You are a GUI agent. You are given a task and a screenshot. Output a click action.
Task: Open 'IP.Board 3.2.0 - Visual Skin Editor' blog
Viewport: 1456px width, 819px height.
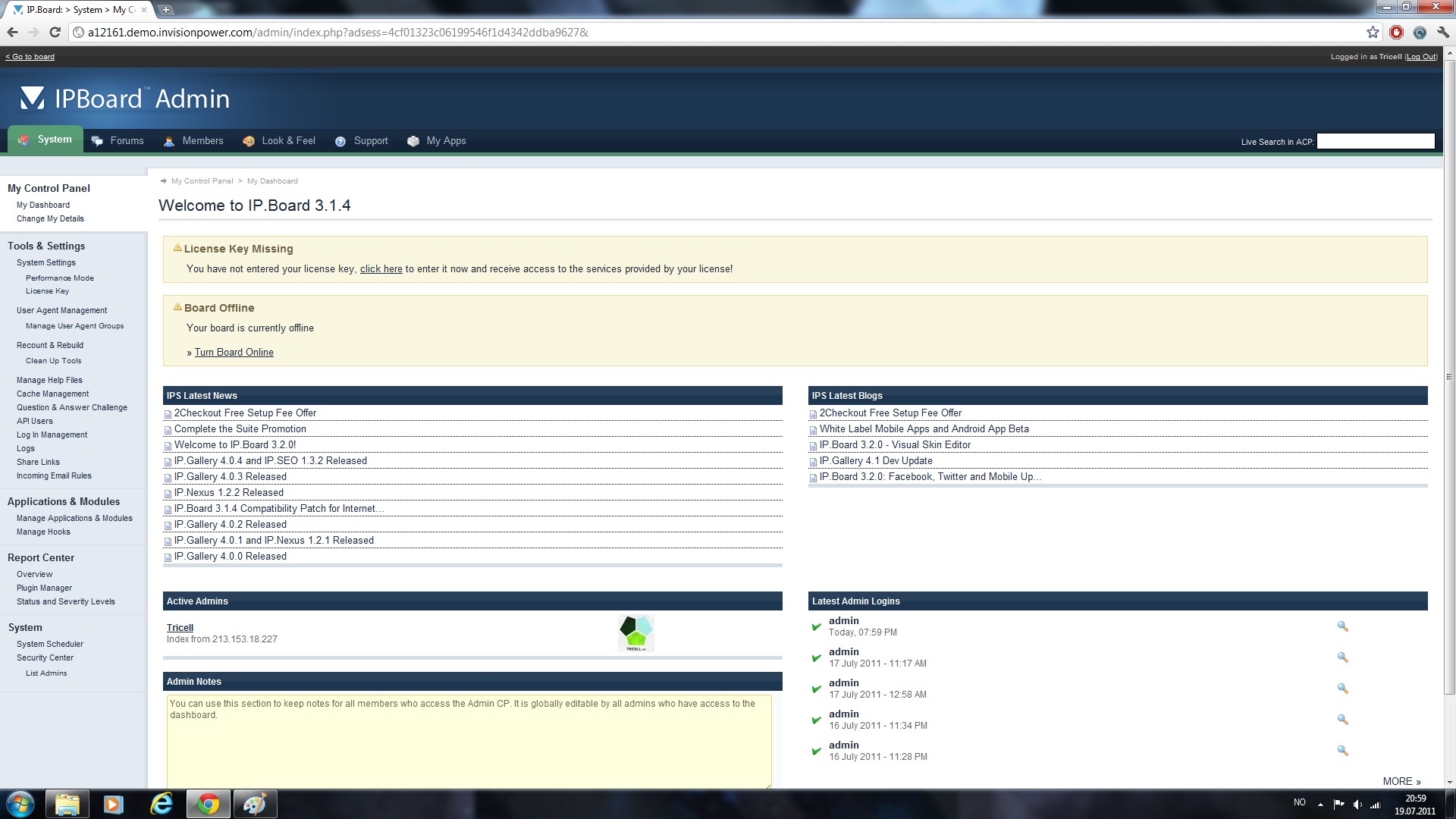pyautogui.click(x=895, y=445)
